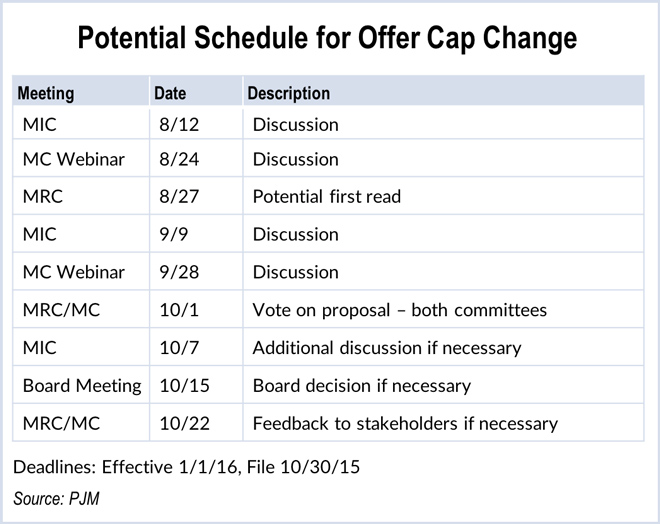Click the Date column header

[x=168, y=94]
